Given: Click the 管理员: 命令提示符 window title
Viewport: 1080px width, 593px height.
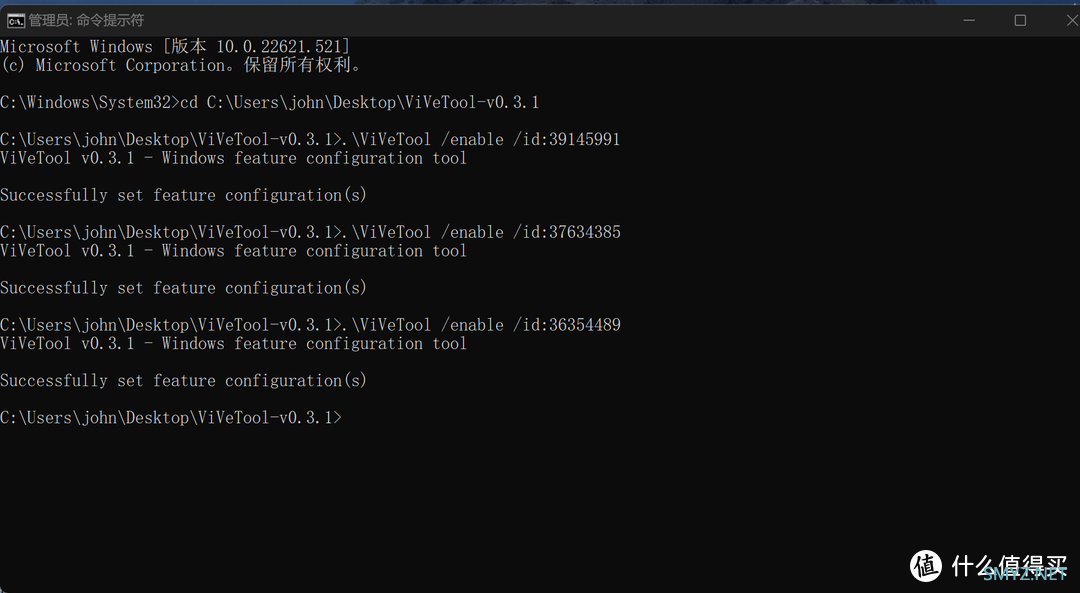Looking at the screenshot, I should pos(86,21).
